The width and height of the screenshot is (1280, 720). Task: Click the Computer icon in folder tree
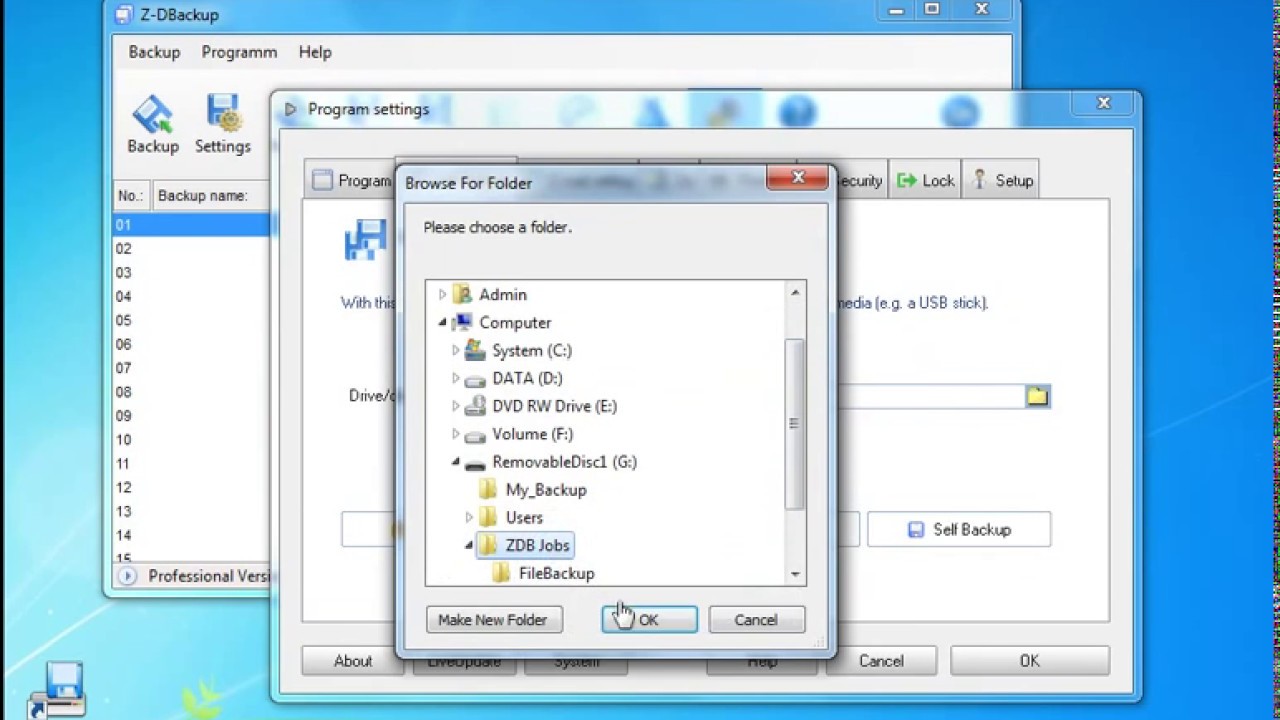tap(461, 323)
